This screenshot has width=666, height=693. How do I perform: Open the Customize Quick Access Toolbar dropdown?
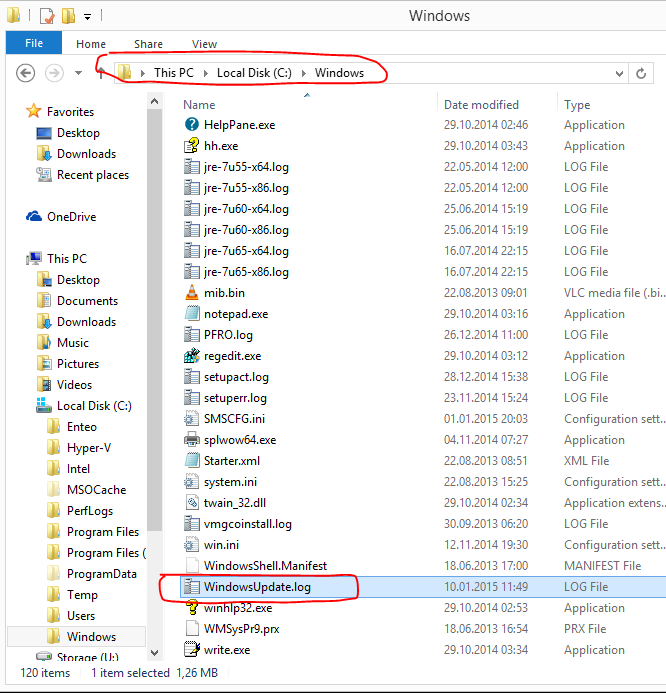[x=88, y=17]
